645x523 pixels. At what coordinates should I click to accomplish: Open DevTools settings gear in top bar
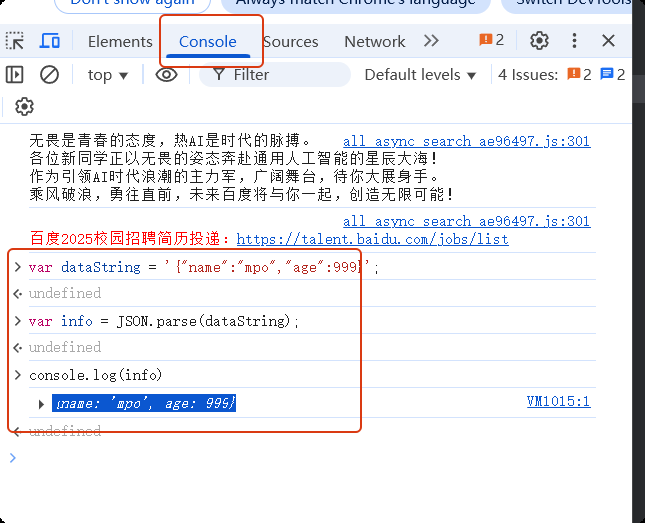(x=539, y=41)
